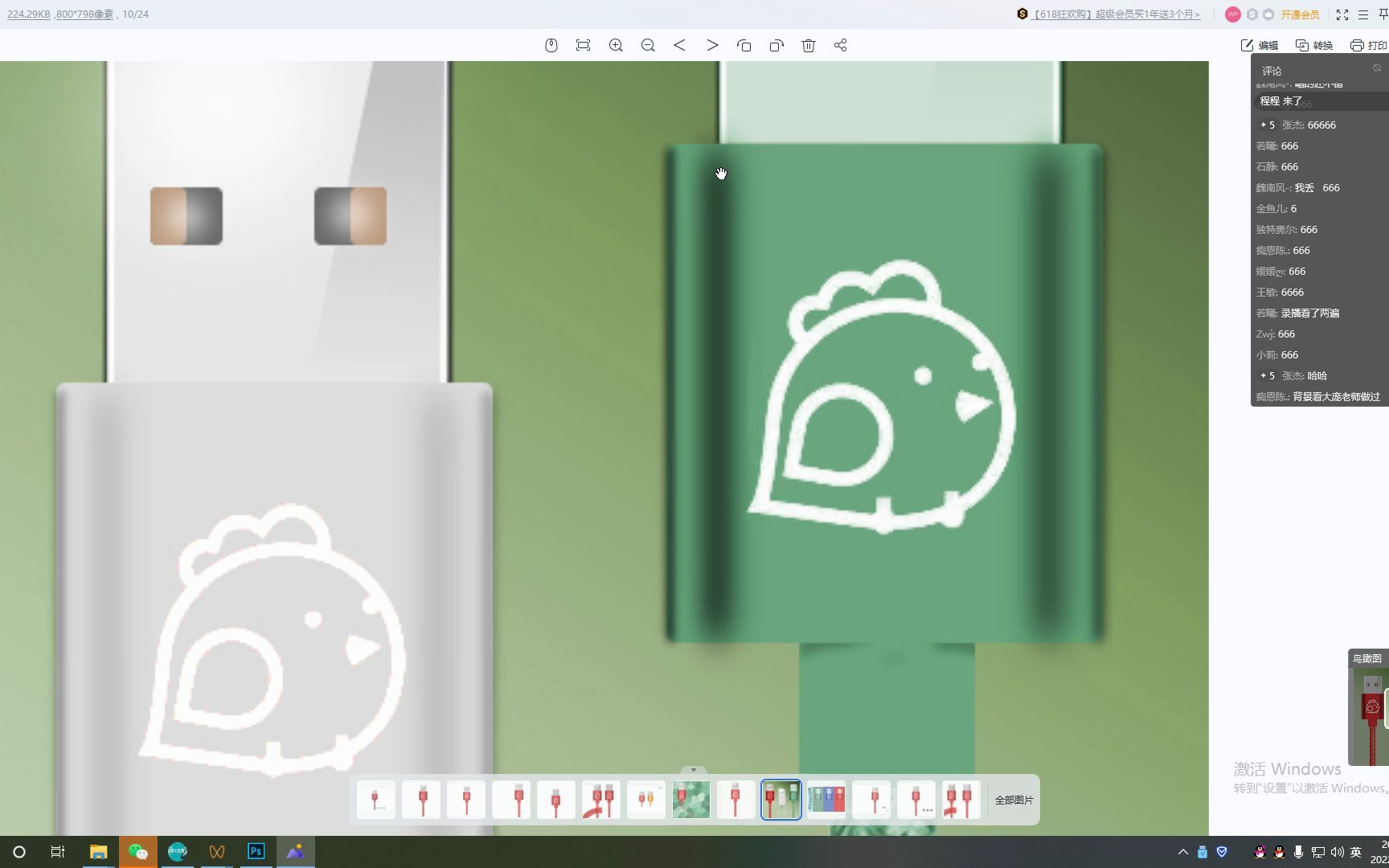Click the comment '痴恩陈: 背景看大庞老师做过'
The width and height of the screenshot is (1389, 868).
[1318, 397]
